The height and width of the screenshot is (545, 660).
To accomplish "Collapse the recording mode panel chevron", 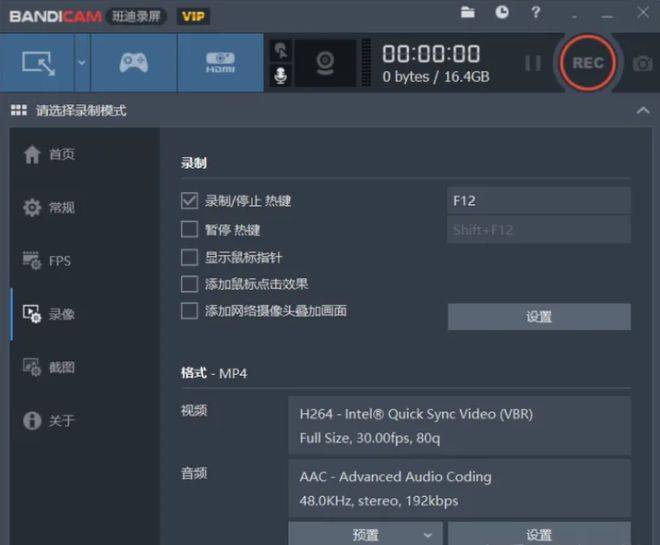I will coord(643,111).
